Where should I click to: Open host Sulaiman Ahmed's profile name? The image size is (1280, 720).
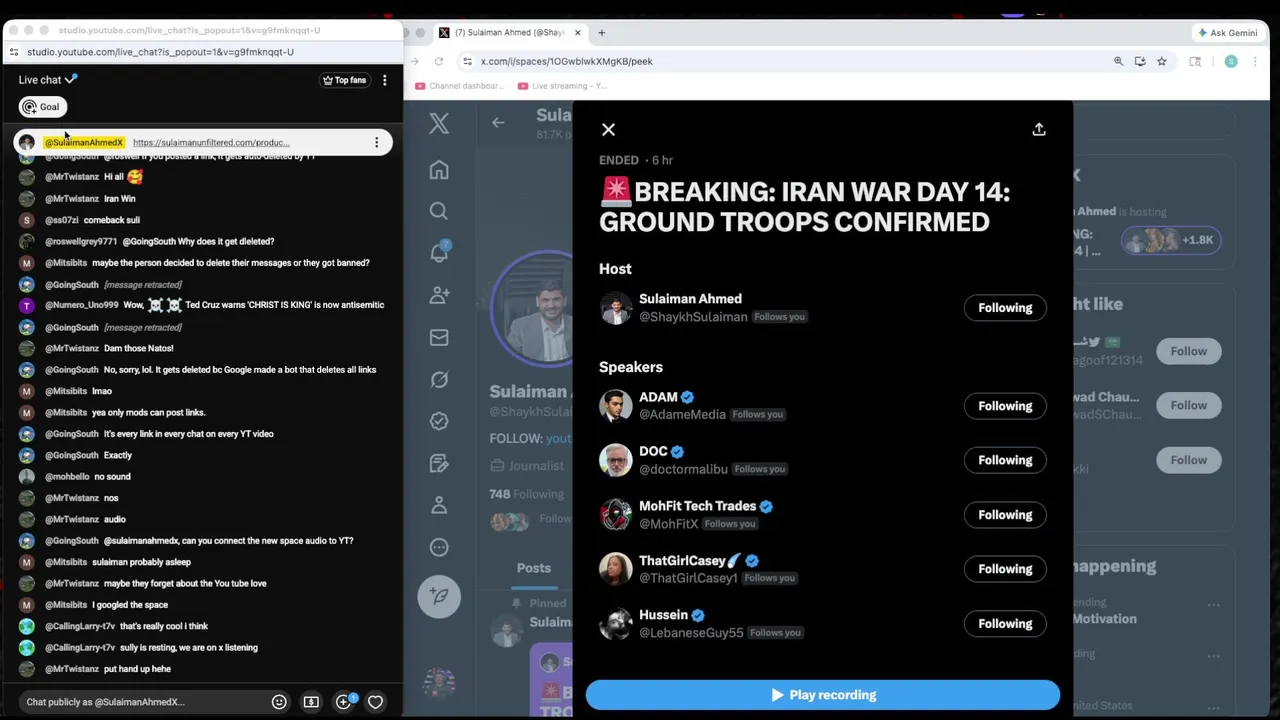(x=690, y=299)
